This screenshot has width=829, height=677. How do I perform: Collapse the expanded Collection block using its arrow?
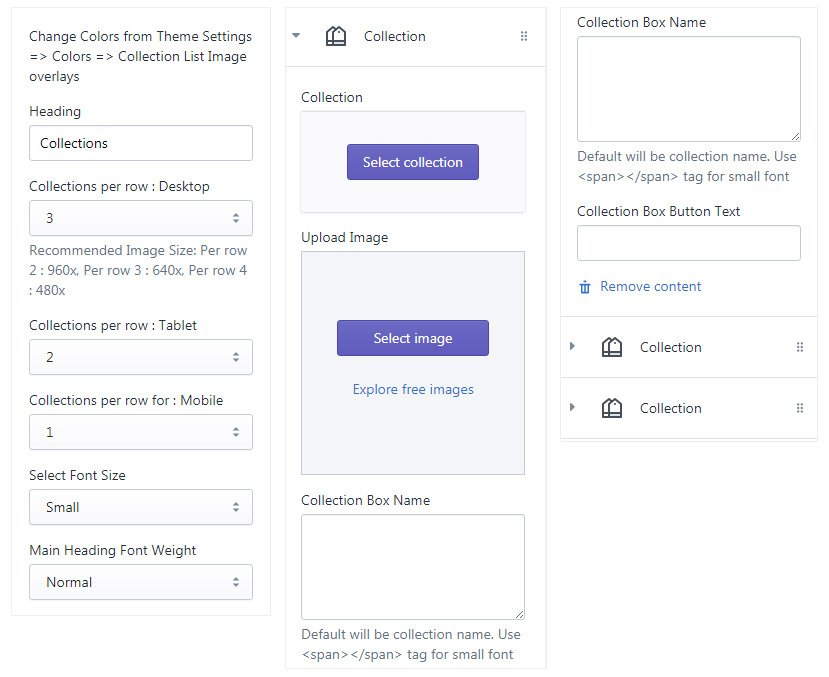(x=296, y=36)
